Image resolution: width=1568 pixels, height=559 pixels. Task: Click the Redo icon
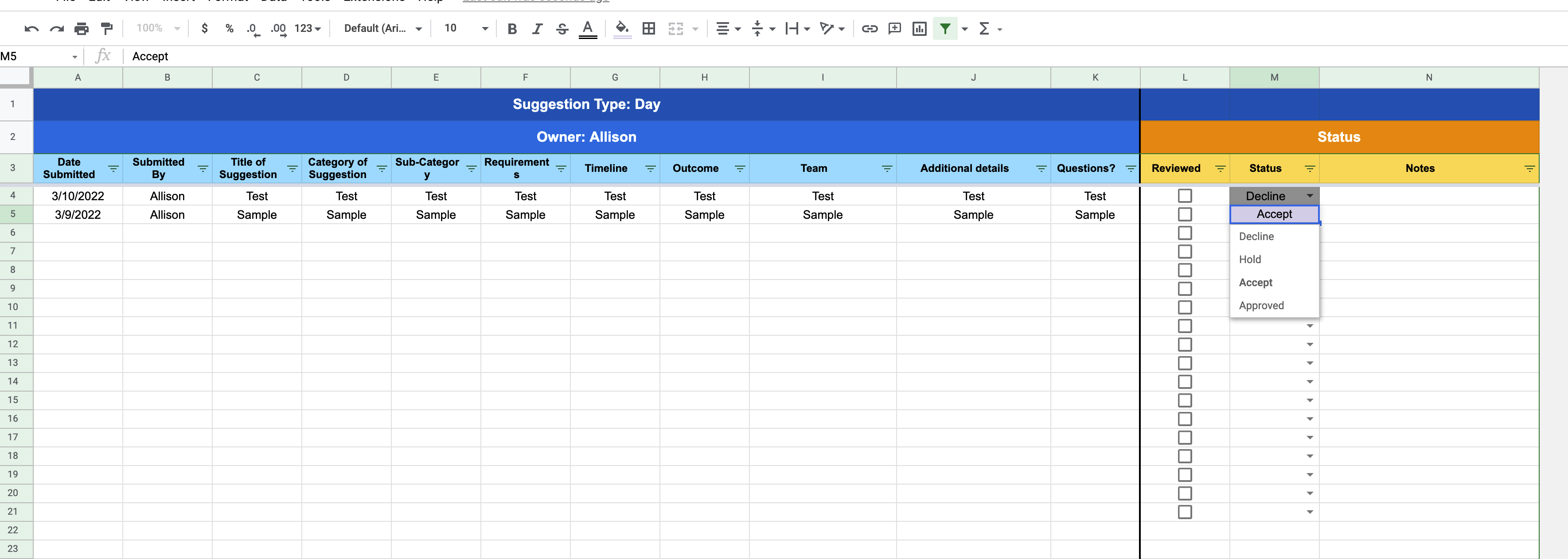coord(57,29)
